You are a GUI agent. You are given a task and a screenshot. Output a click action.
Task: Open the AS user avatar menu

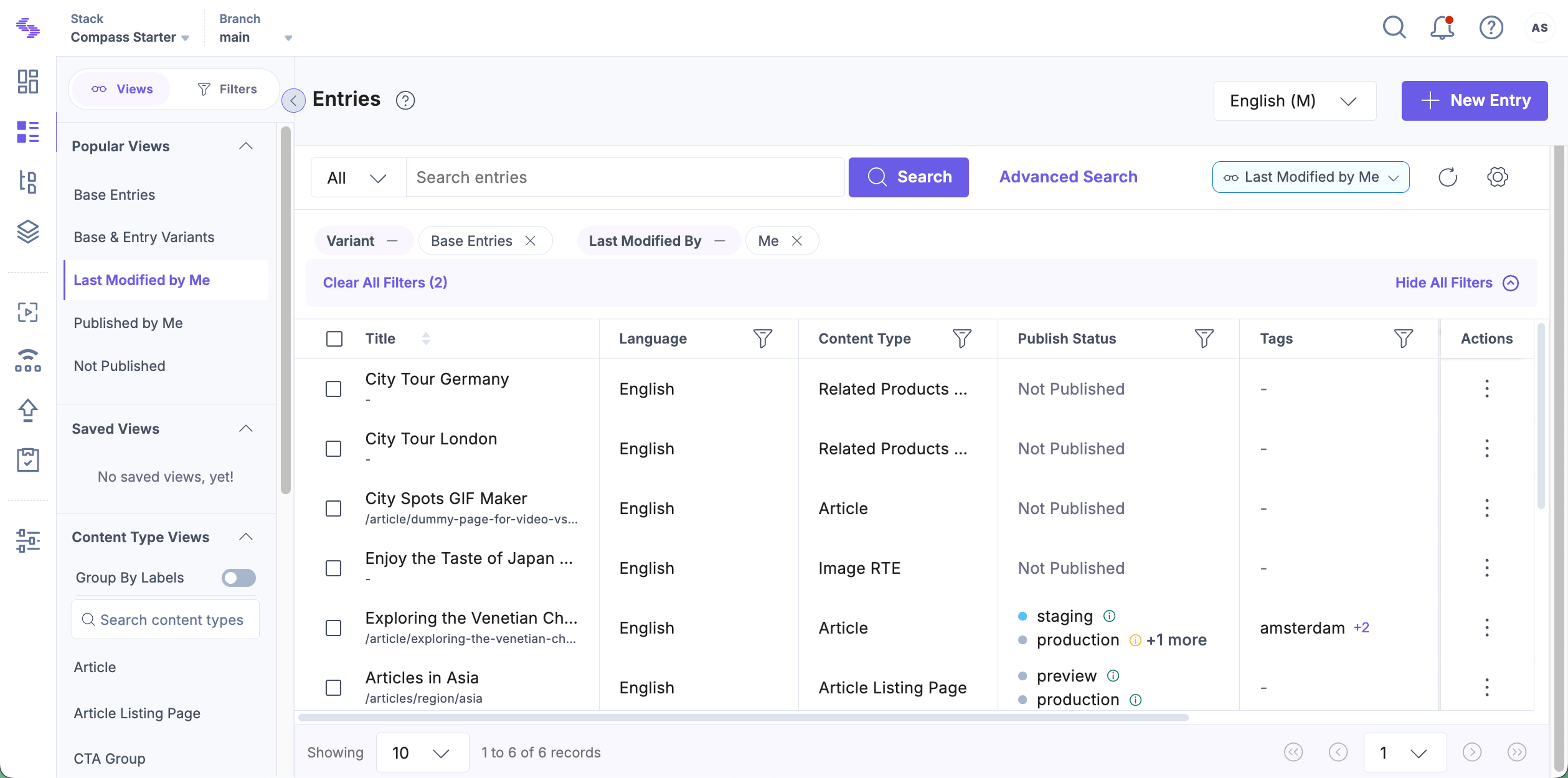[x=1539, y=28]
